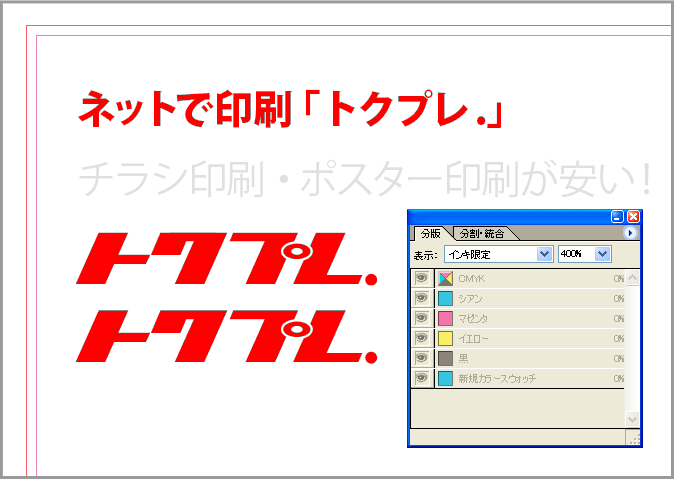Click the CMYK color swatch icon
The width and height of the screenshot is (674, 479).
[445, 279]
